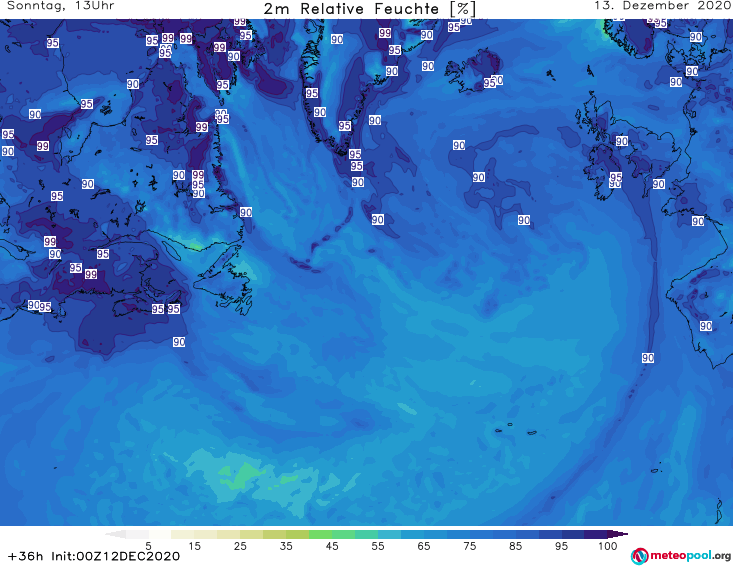Click the legend label '85'
The width and height of the screenshot is (733, 566).
[x=516, y=546]
